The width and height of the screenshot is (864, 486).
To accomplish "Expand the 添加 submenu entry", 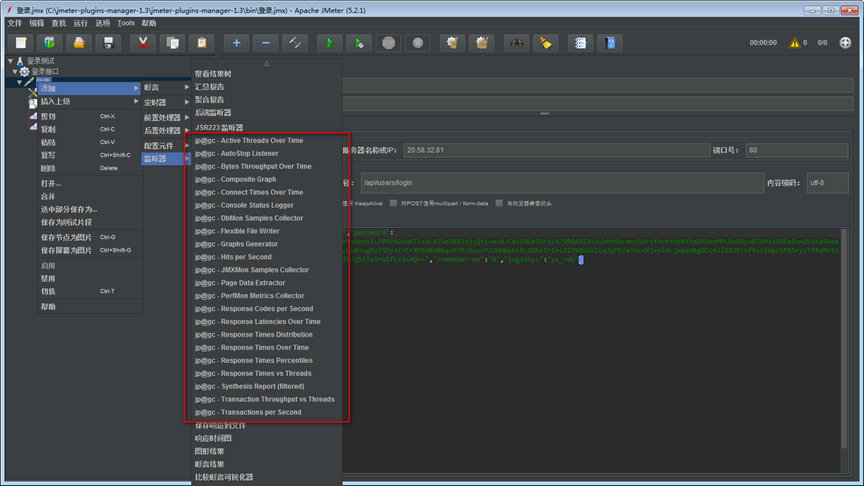I will (89, 88).
